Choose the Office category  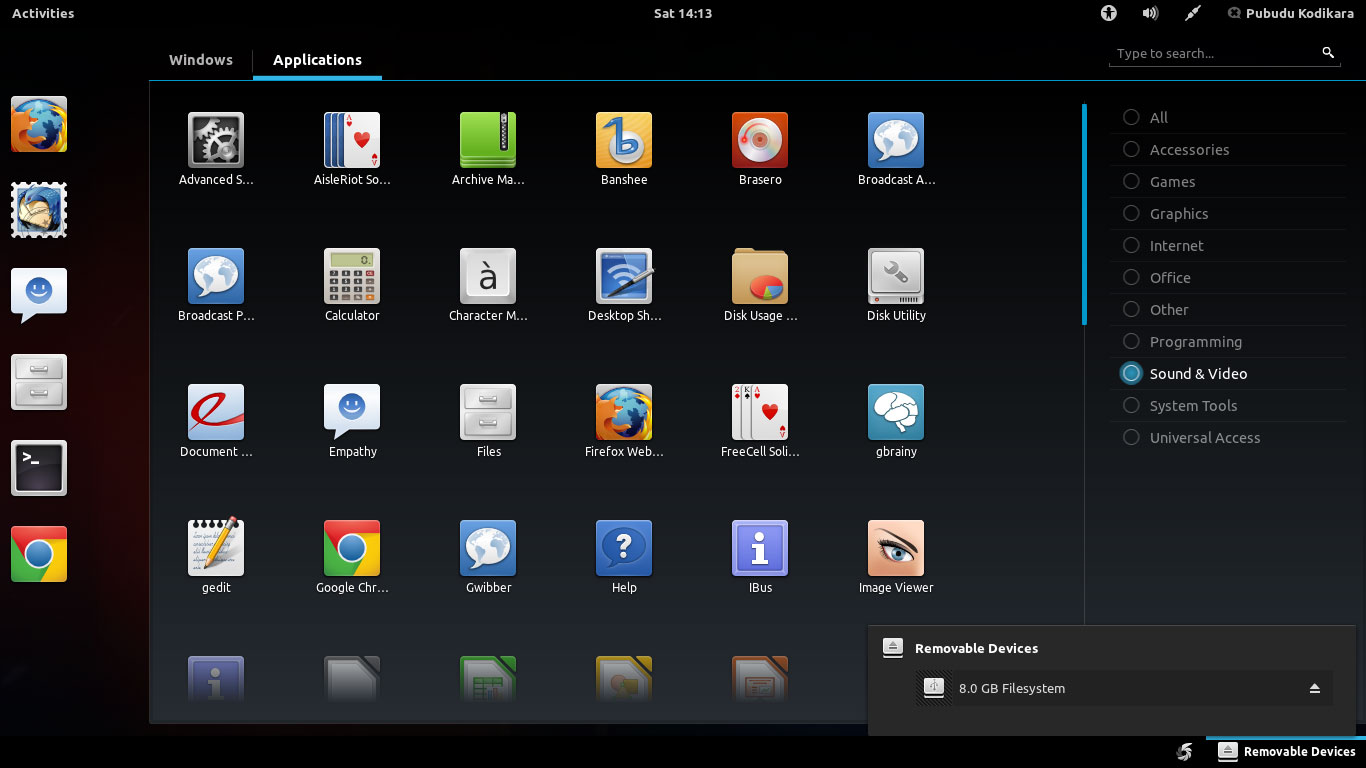[1228, 277]
